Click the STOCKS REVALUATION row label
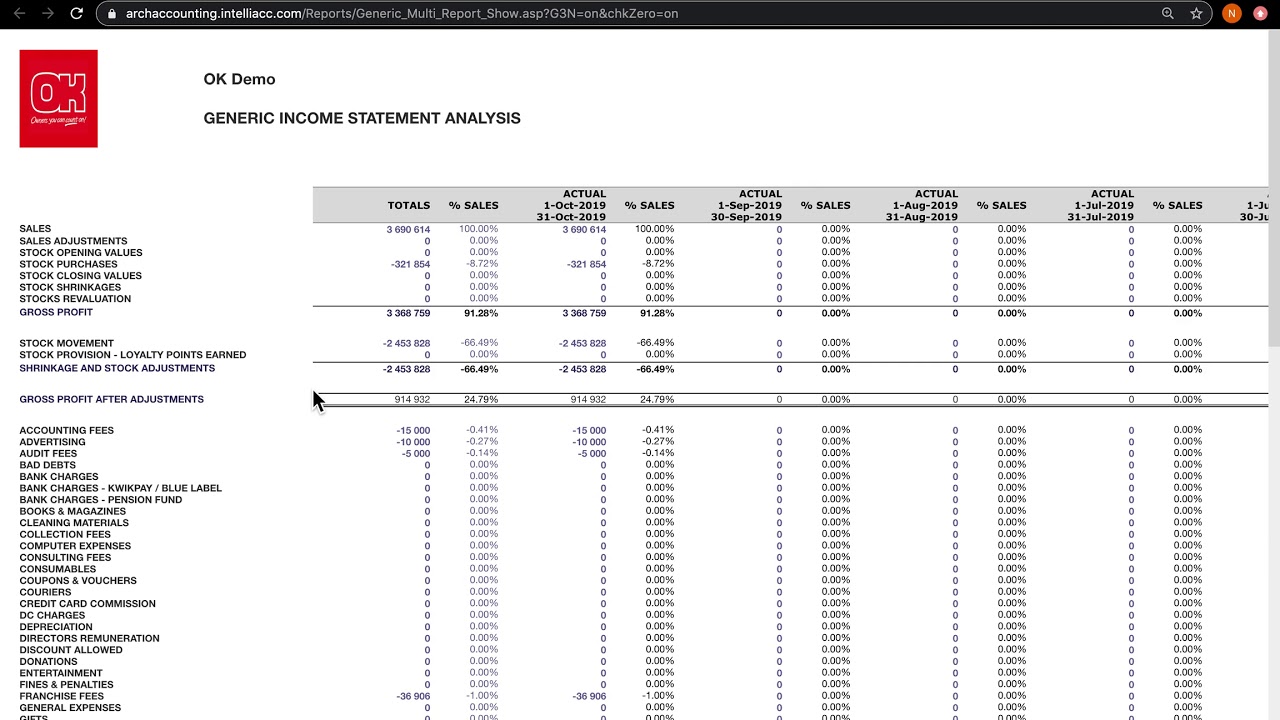1280x720 pixels. click(x=75, y=299)
